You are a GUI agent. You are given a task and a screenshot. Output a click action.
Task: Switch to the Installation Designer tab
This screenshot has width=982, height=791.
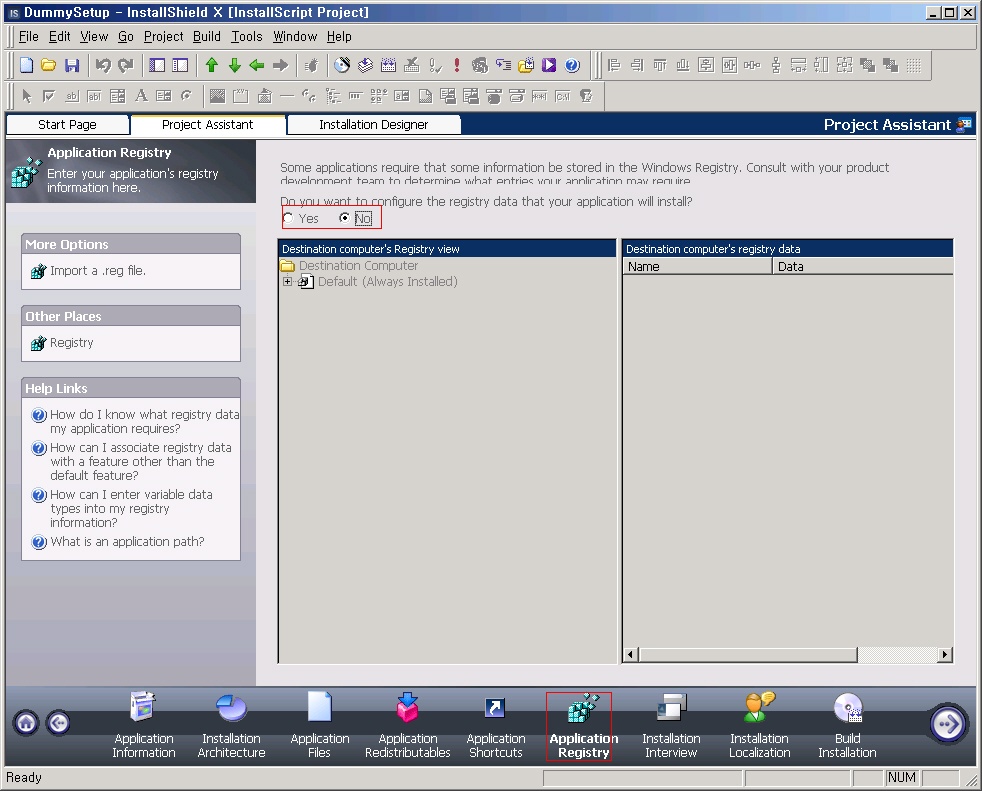point(374,125)
